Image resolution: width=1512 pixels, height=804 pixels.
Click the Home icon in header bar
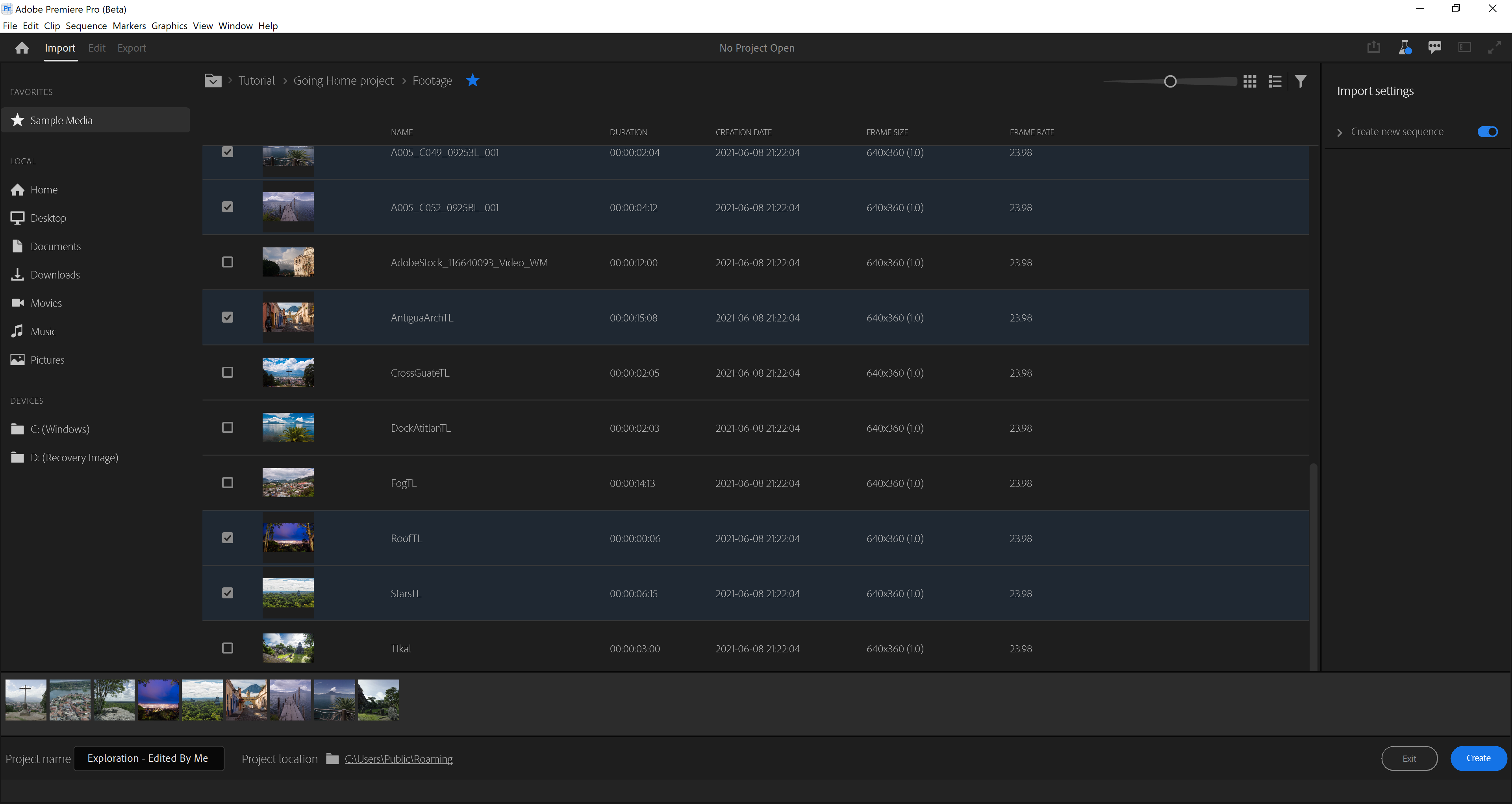22,48
